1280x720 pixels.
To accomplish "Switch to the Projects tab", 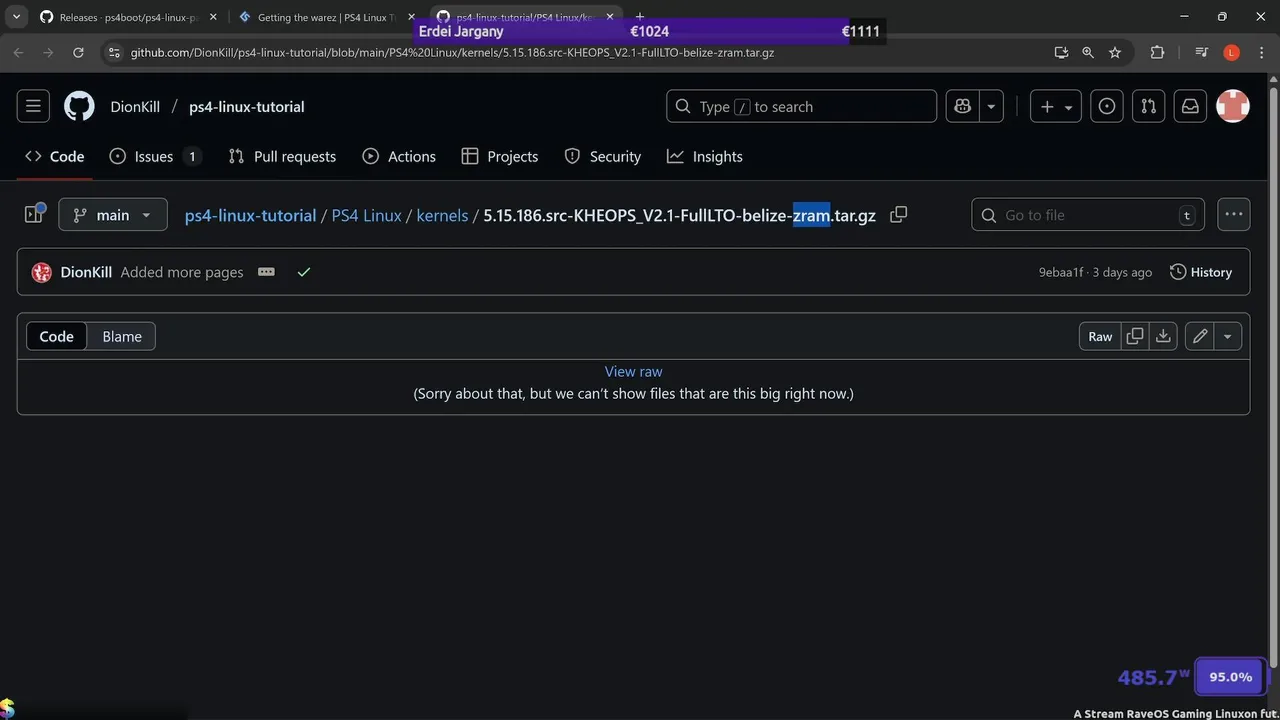I will 500,156.
